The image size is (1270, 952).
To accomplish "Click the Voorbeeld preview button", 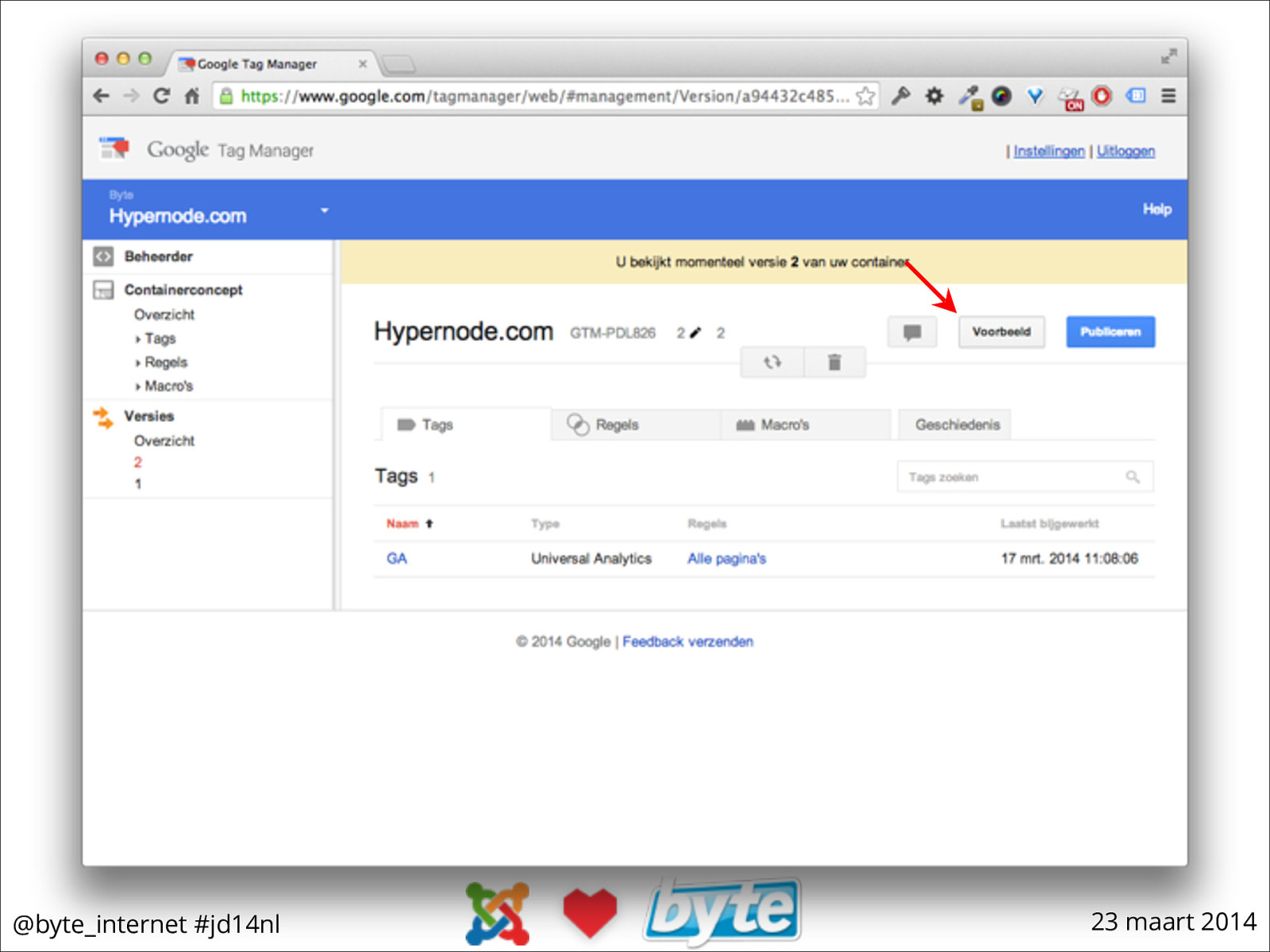I will [1001, 332].
